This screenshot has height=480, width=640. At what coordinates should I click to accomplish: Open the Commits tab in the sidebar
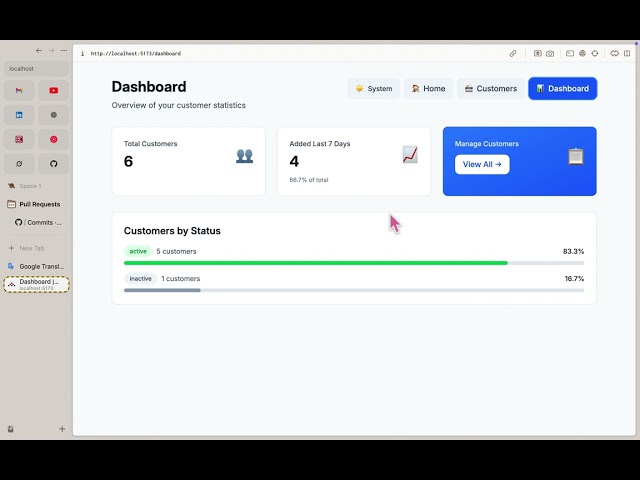37,222
